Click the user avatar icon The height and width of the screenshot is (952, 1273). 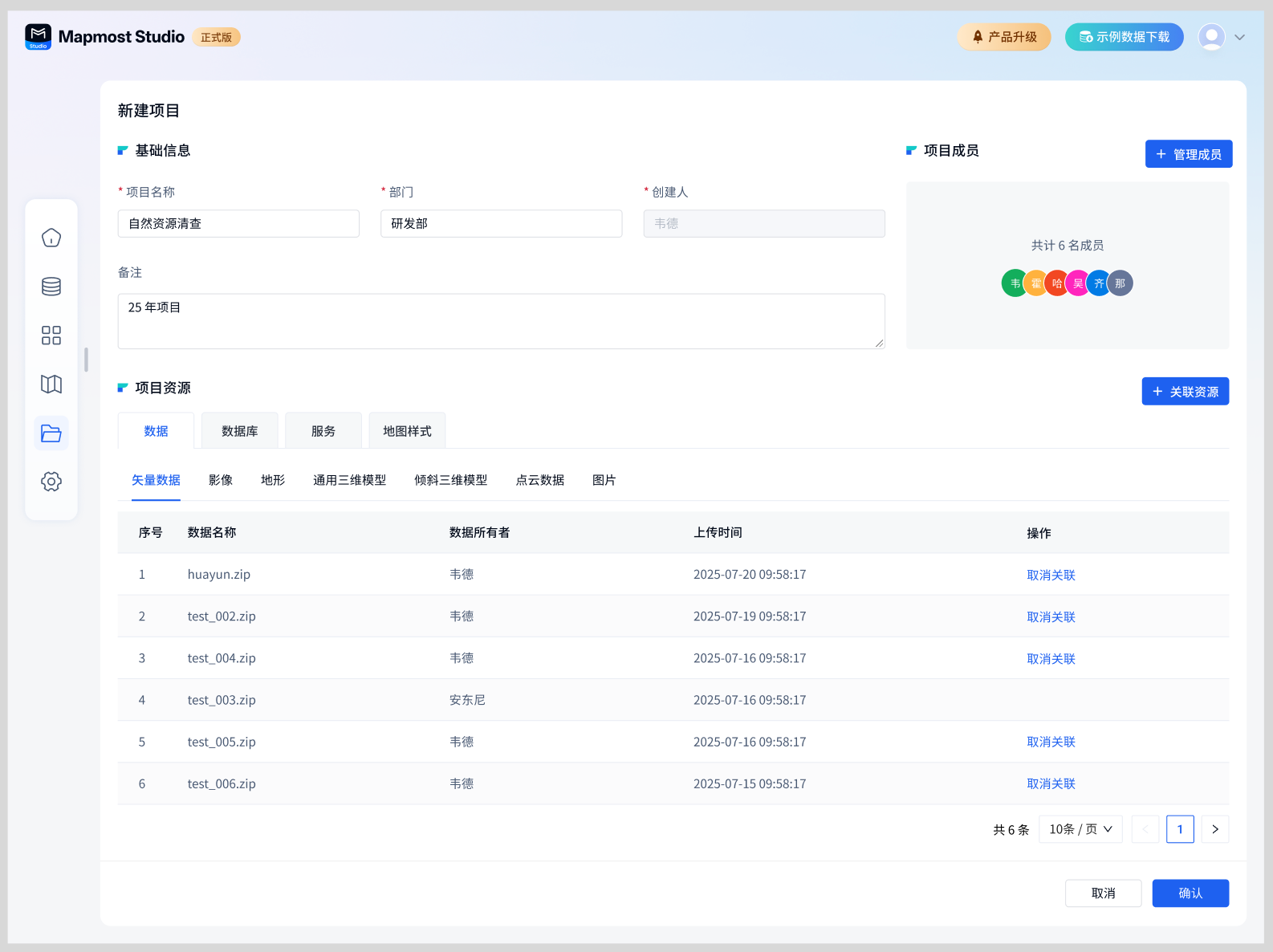[1211, 37]
